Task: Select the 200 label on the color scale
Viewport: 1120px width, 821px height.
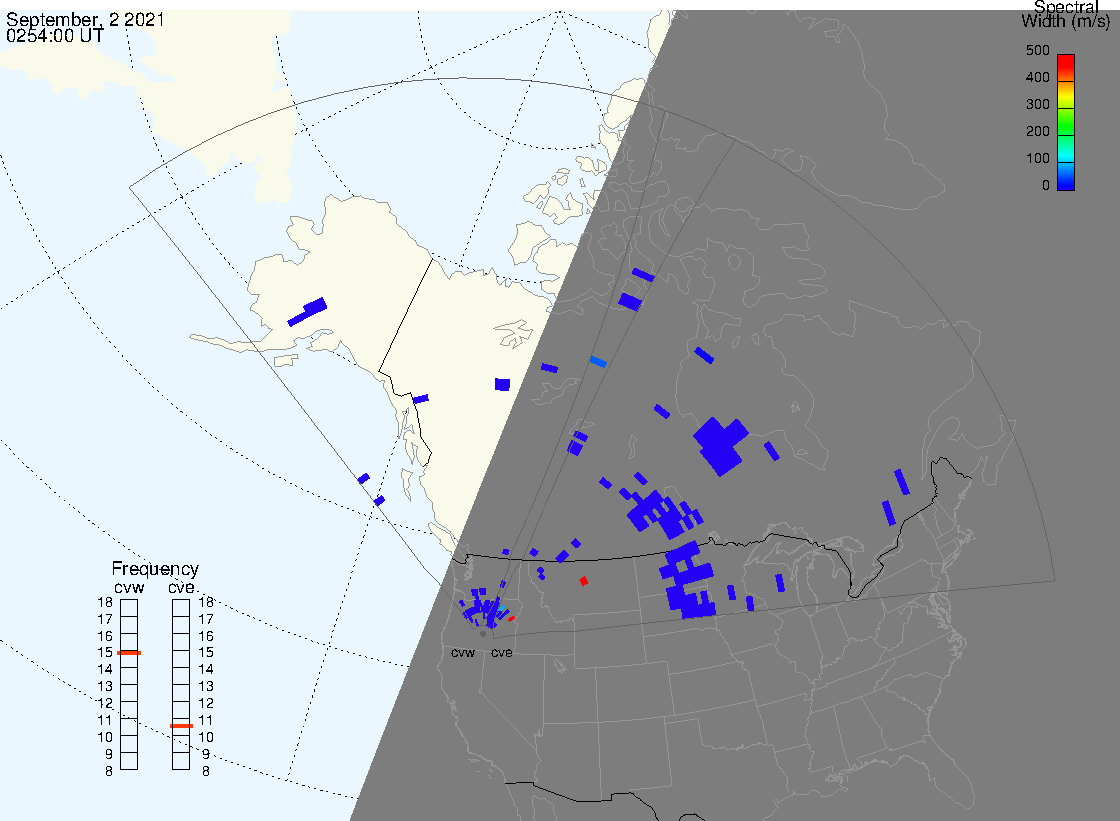Action: pyautogui.click(x=1037, y=131)
